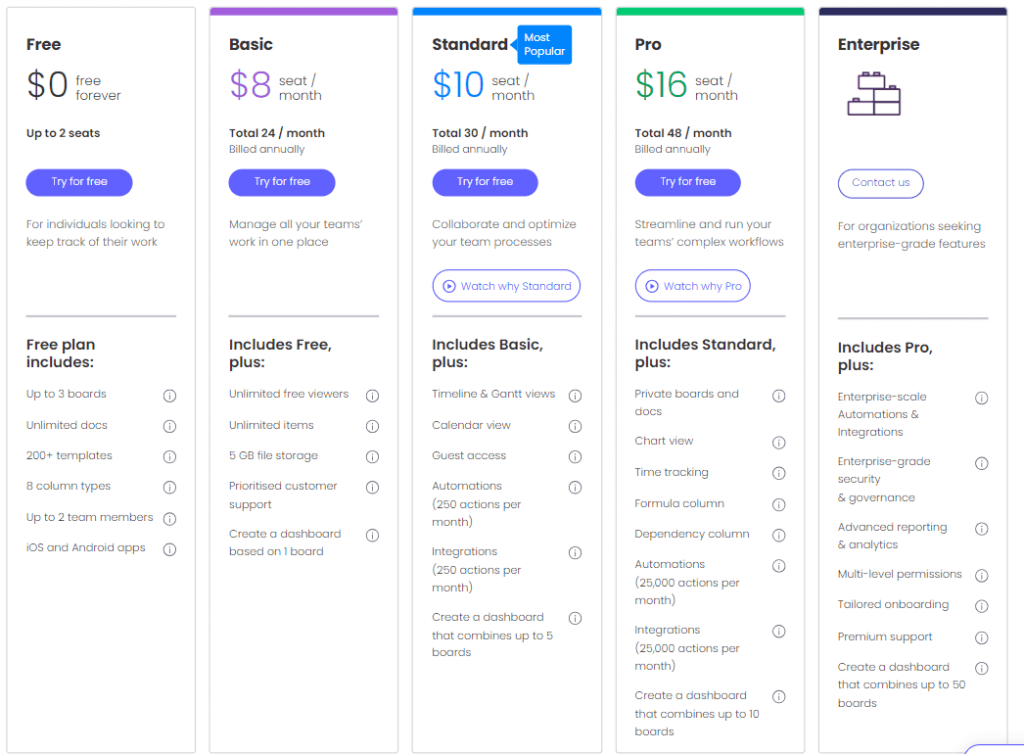Viewport: 1024px width, 754px height.
Task: Click info icon next to Time tracking
Action: point(778,473)
